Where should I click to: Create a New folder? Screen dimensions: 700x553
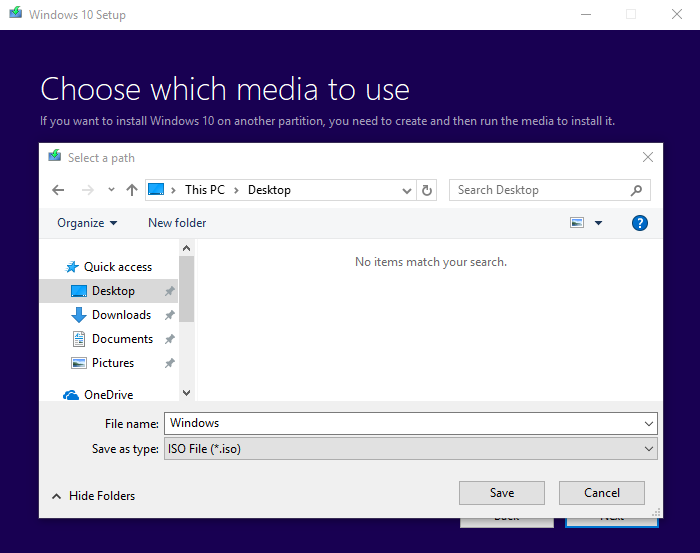click(x=177, y=223)
